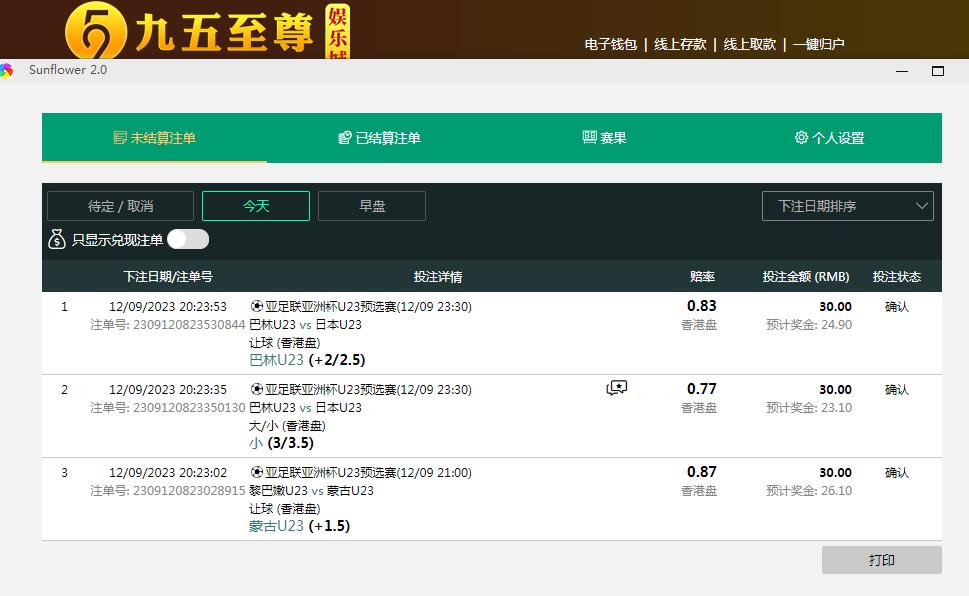The height and width of the screenshot is (596, 969).
Task: Click the 一键归户 link in header
Action: [x=818, y=44]
